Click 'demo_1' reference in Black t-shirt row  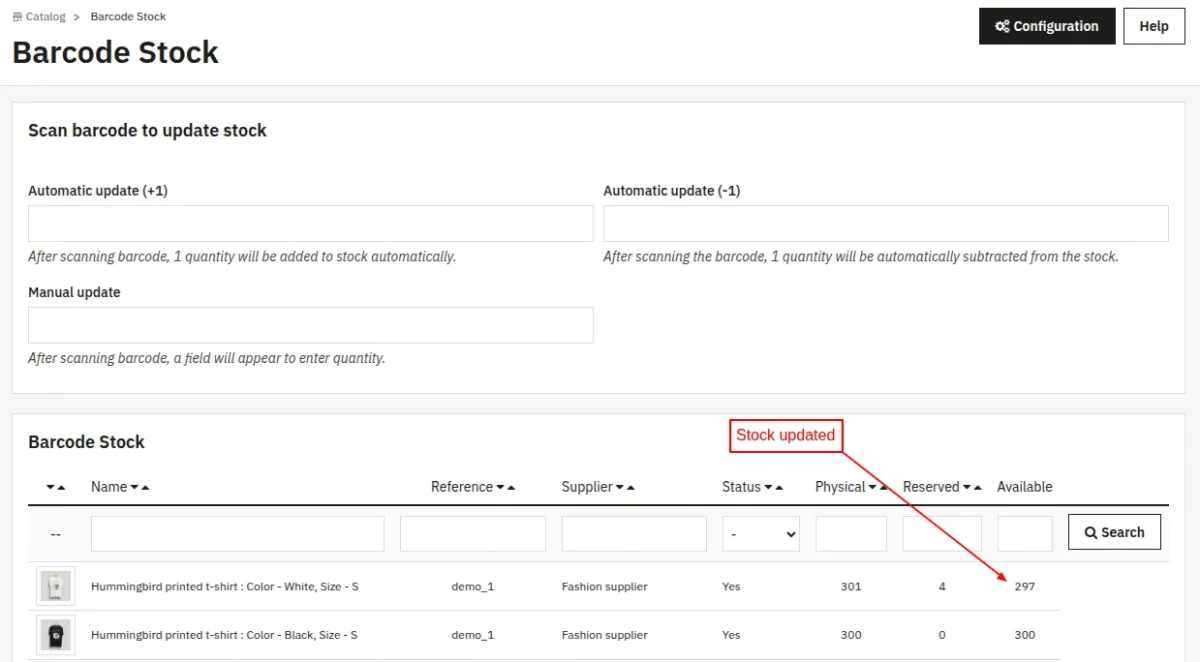point(473,635)
